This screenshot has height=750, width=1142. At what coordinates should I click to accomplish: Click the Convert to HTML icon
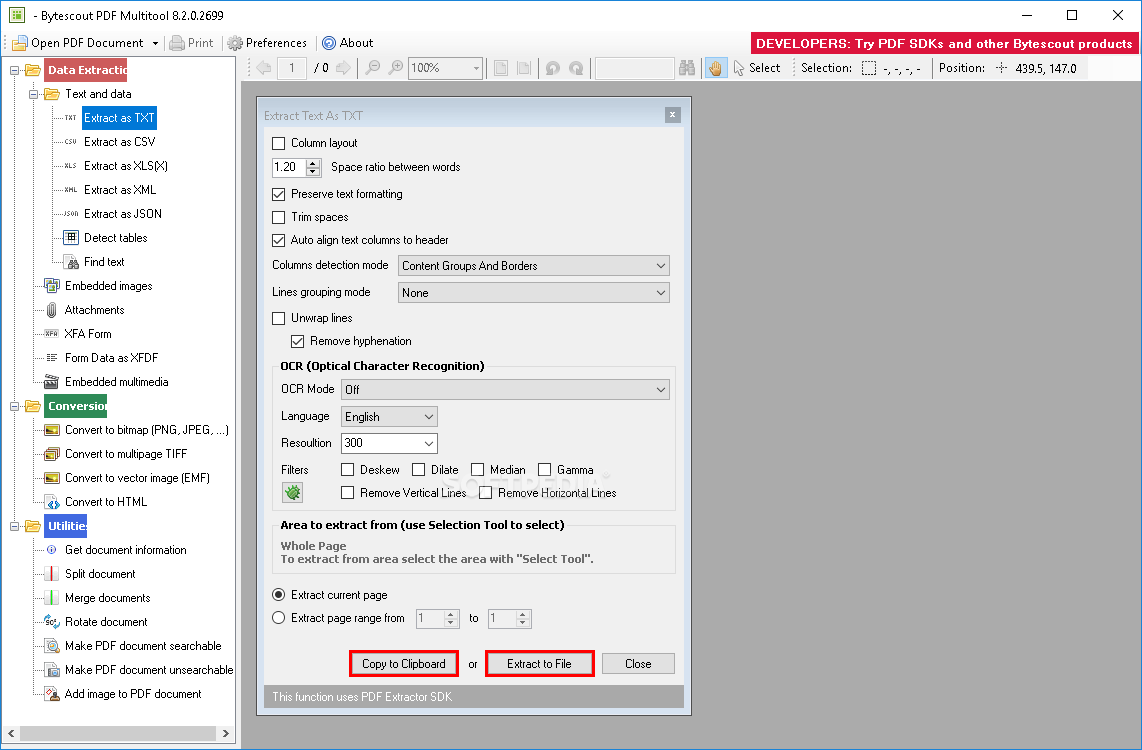[52, 502]
